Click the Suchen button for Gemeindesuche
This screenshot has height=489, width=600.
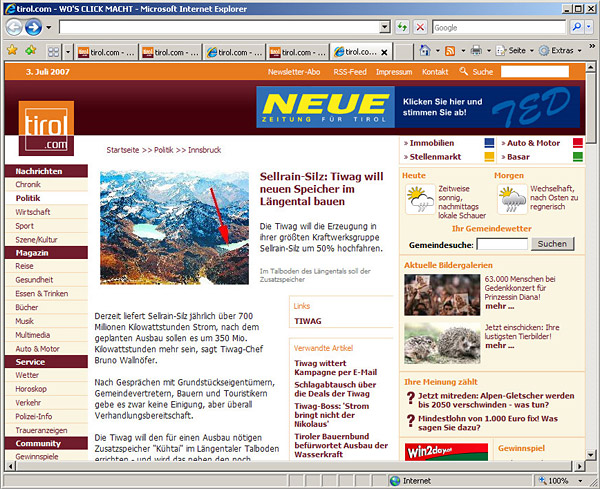point(552,243)
